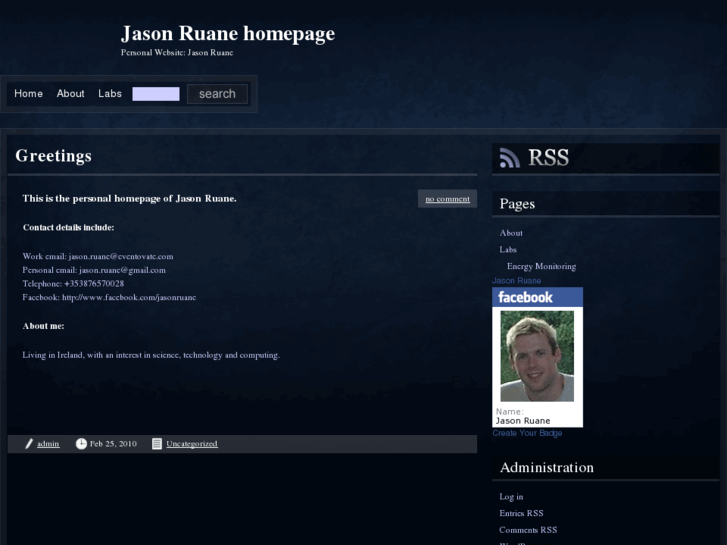The width and height of the screenshot is (727, 545).
Task: Click the Administration sidebar heading
Action: tap(547, 468)
